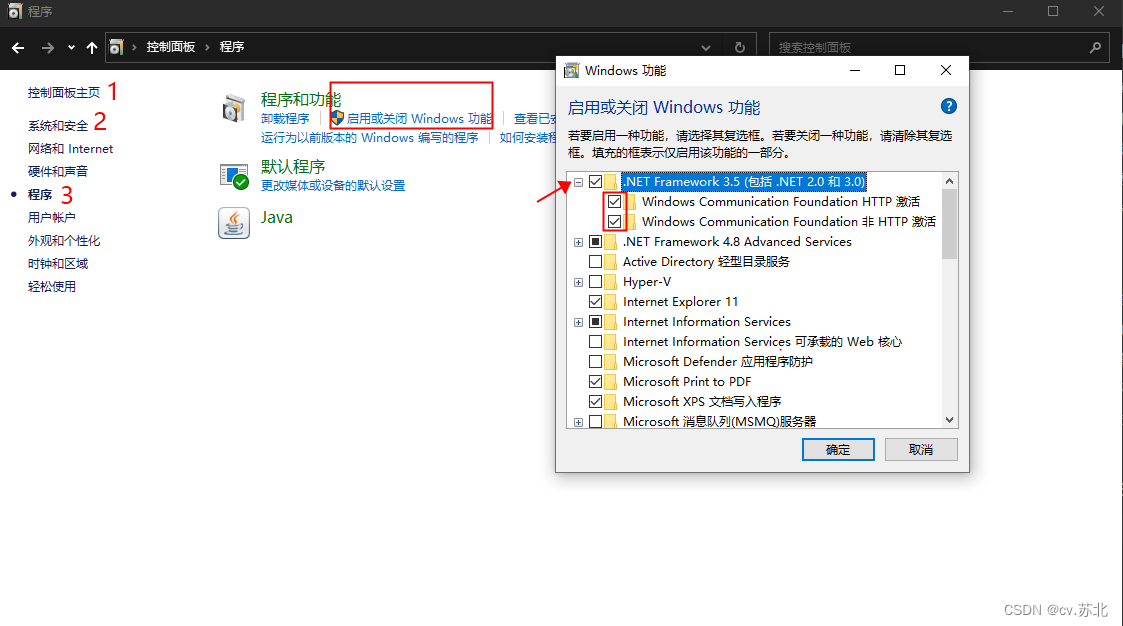This screenshot has width=1123, height=626.
Task: Click the feature list scroll up arrow
Action: (950, 181)
